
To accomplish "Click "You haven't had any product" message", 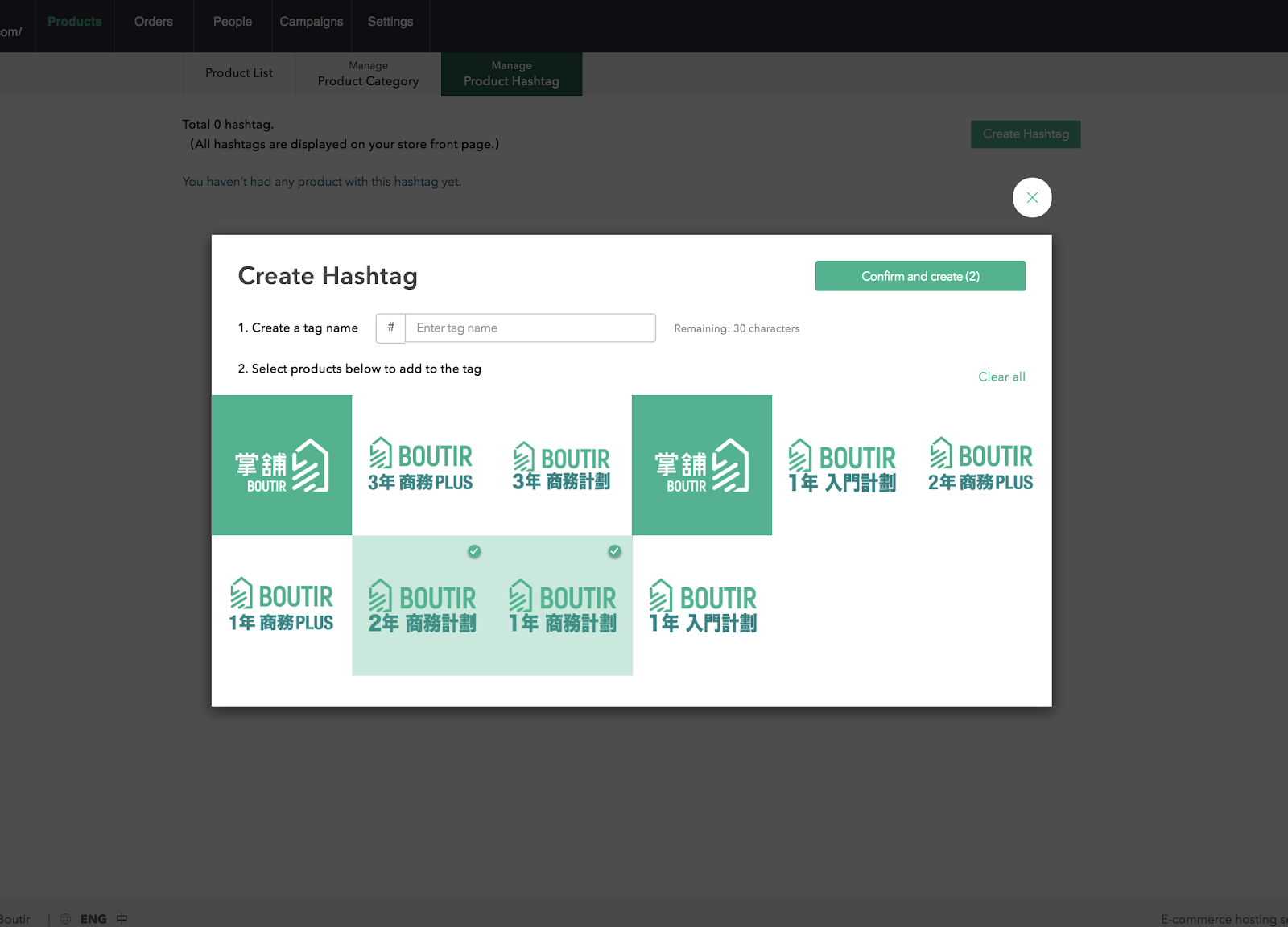I will [x=322, y=182].
